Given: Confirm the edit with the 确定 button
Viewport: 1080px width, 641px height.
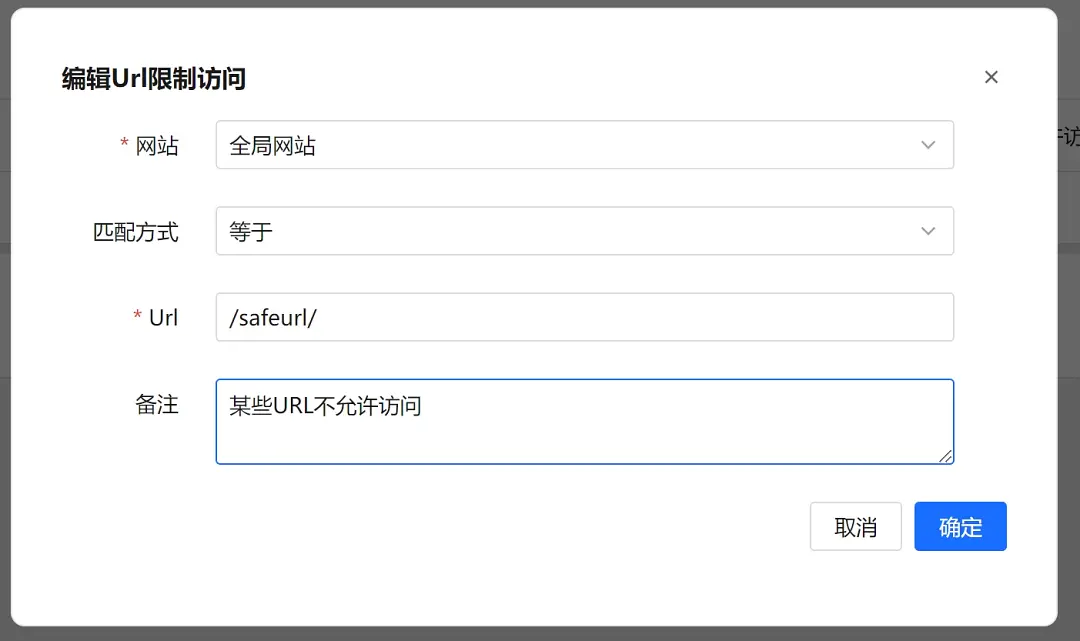Looking at the screenshot, I should (960, 526).
